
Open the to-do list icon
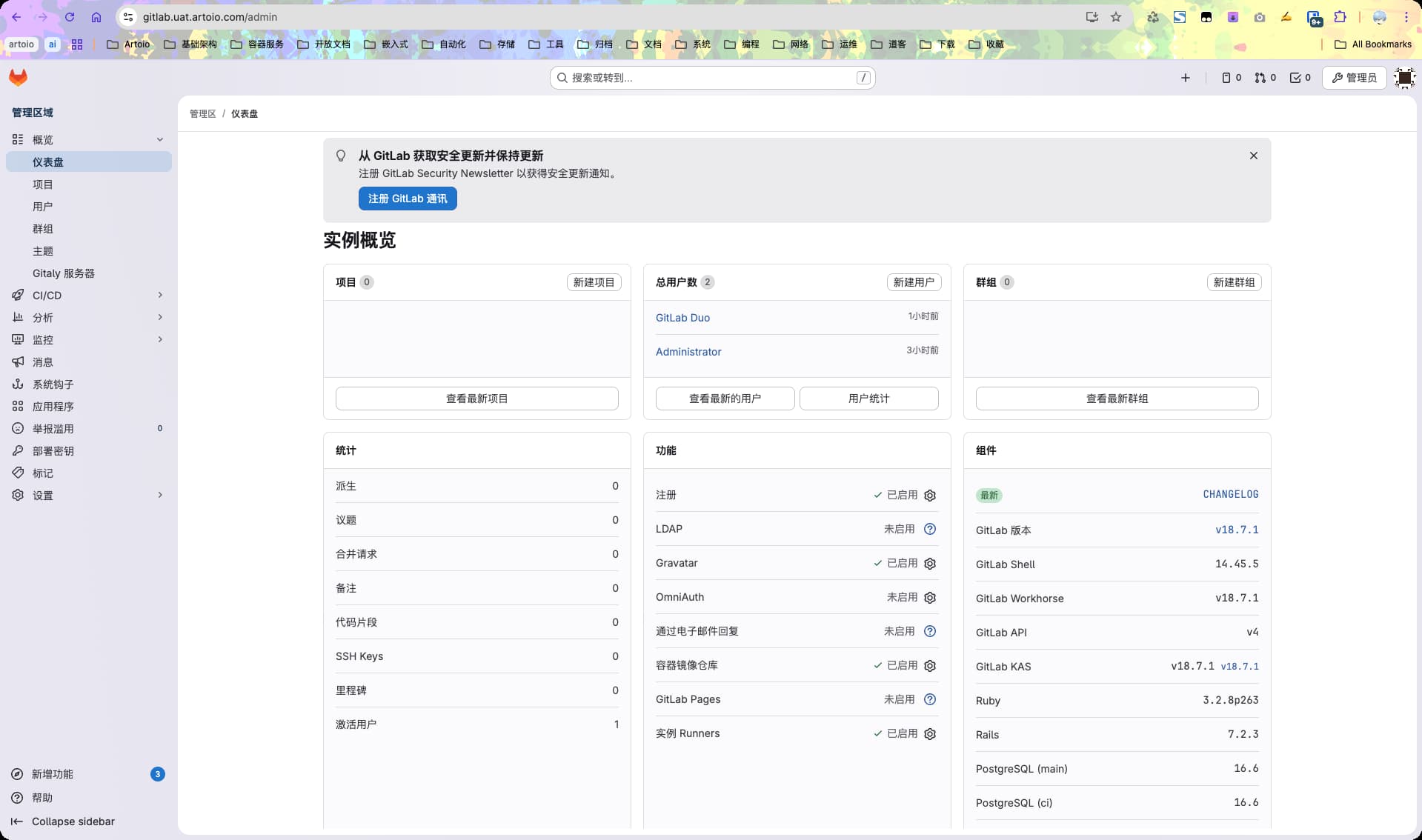pos(1300,78)
